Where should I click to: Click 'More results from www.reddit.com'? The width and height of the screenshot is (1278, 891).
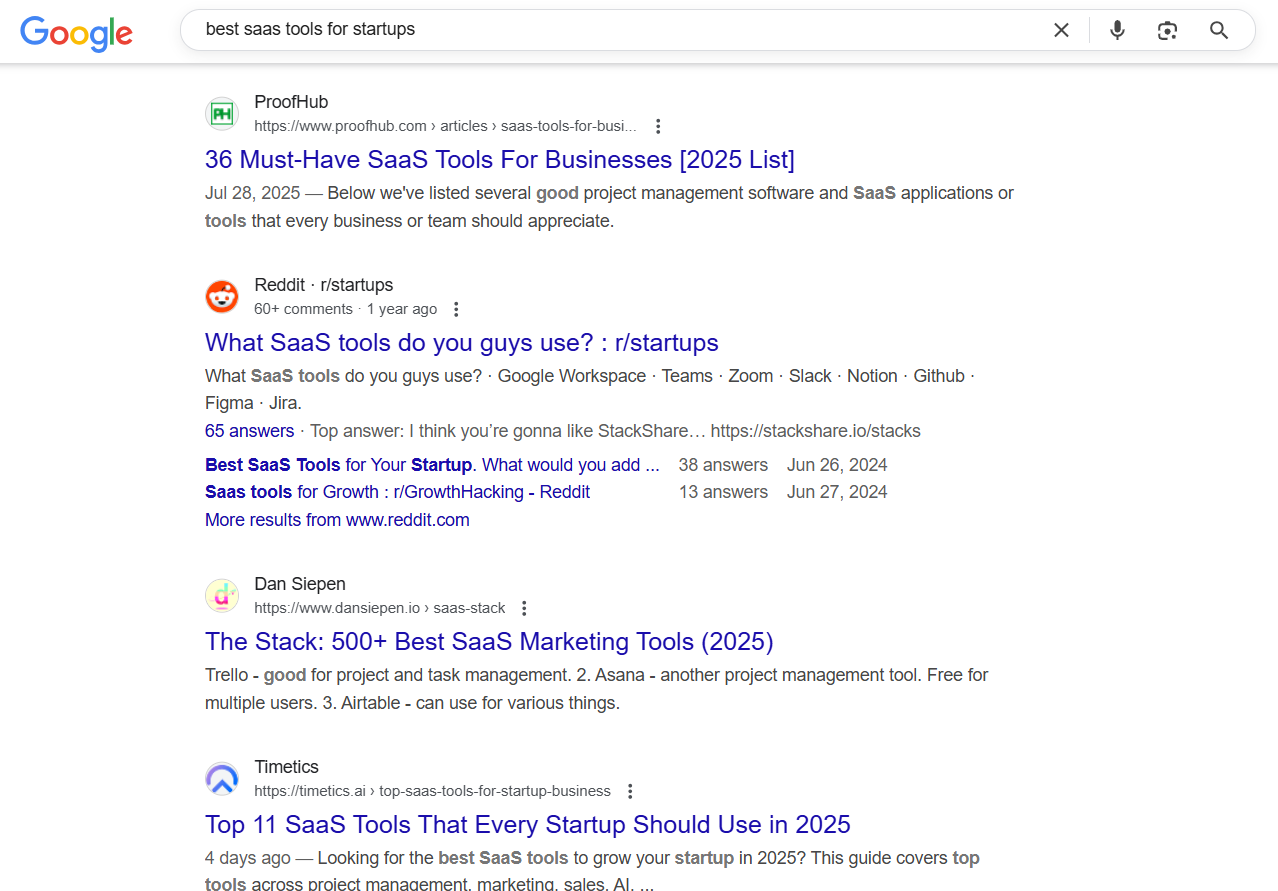click(337, 519)
